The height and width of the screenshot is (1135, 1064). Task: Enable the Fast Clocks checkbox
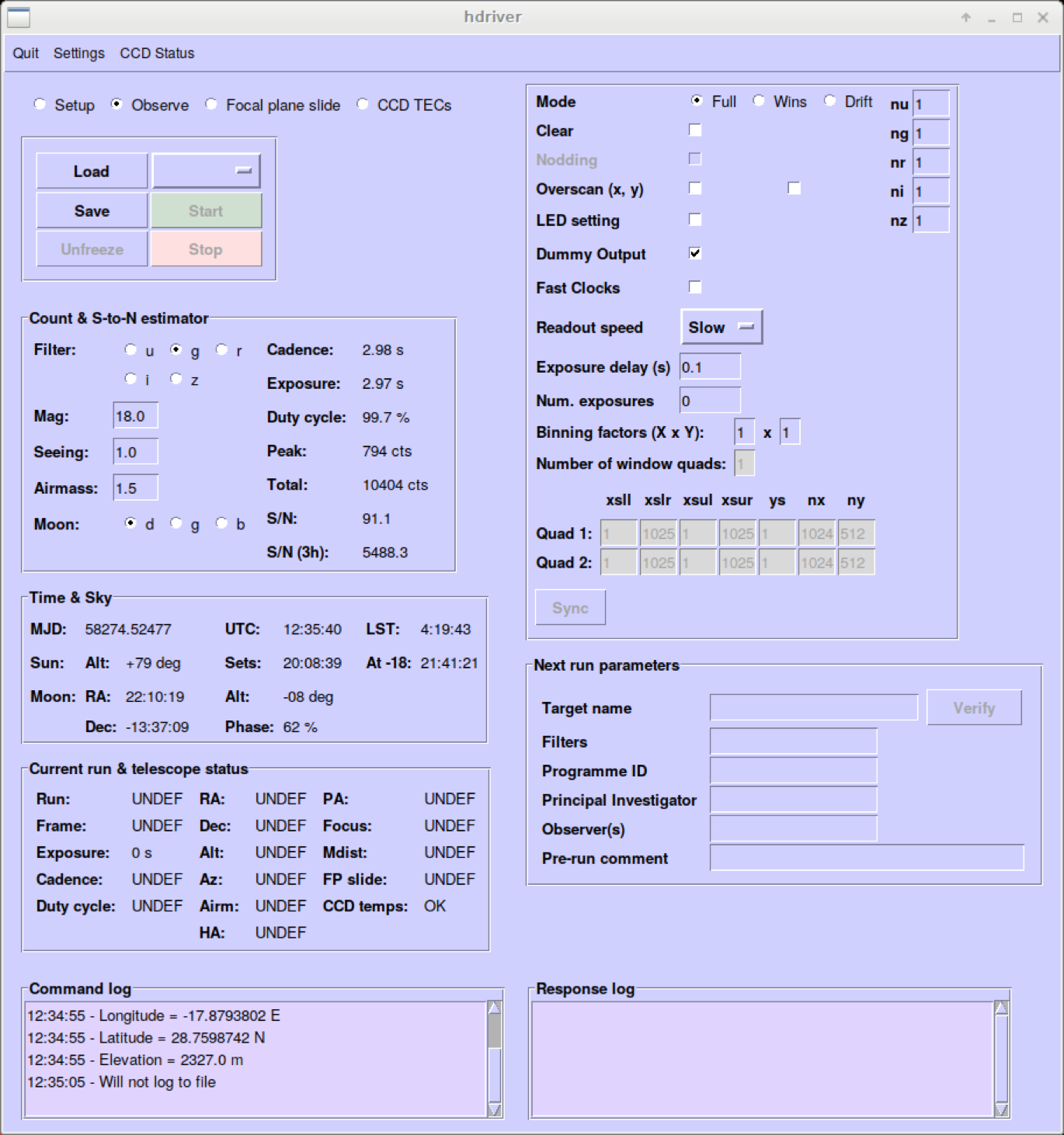pos(695,287)
